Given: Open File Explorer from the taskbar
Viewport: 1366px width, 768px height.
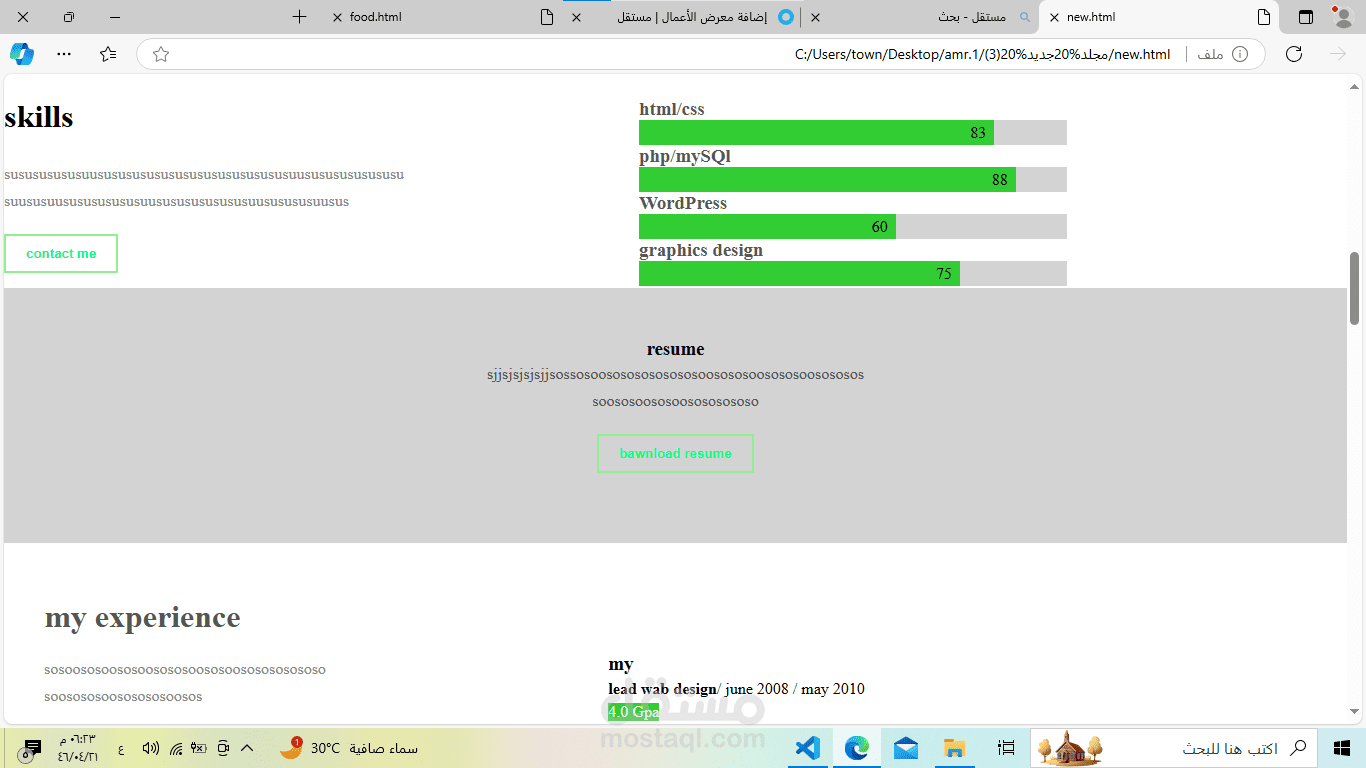Looking at the screenshot, I should [955, 748].
